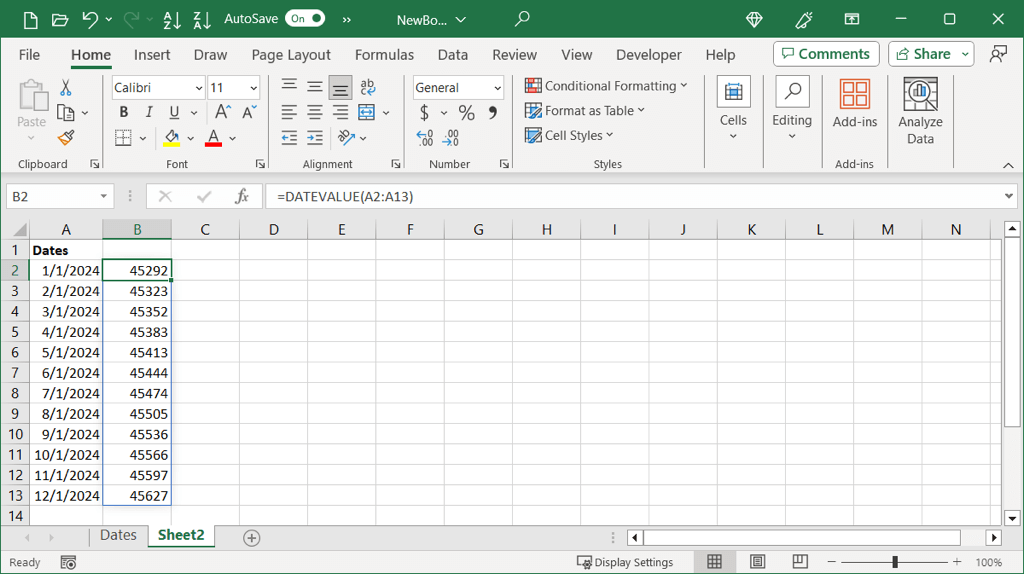Image resolution: width=1024 pixels, height=574 pixels.
Task: Click the Cut scissors icon
Action: pos(66,88)
